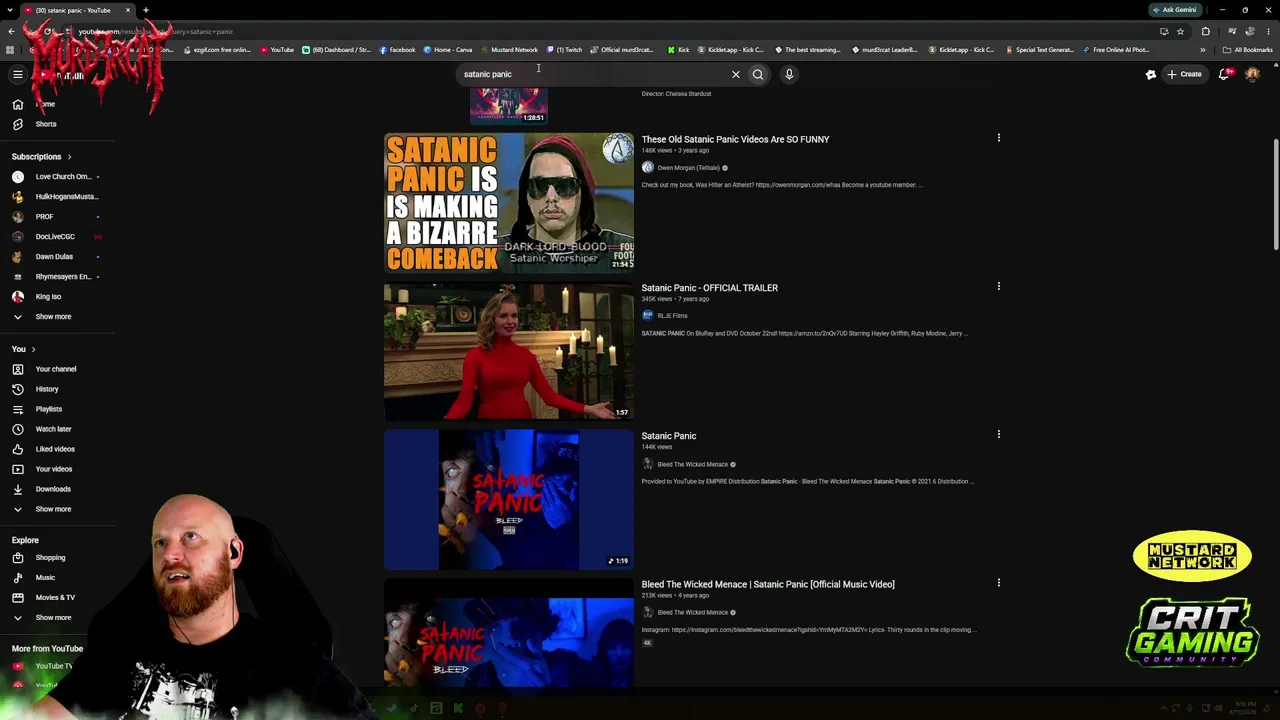
Task: Open the hamburger guide menu icon
Action: point(17,74)
